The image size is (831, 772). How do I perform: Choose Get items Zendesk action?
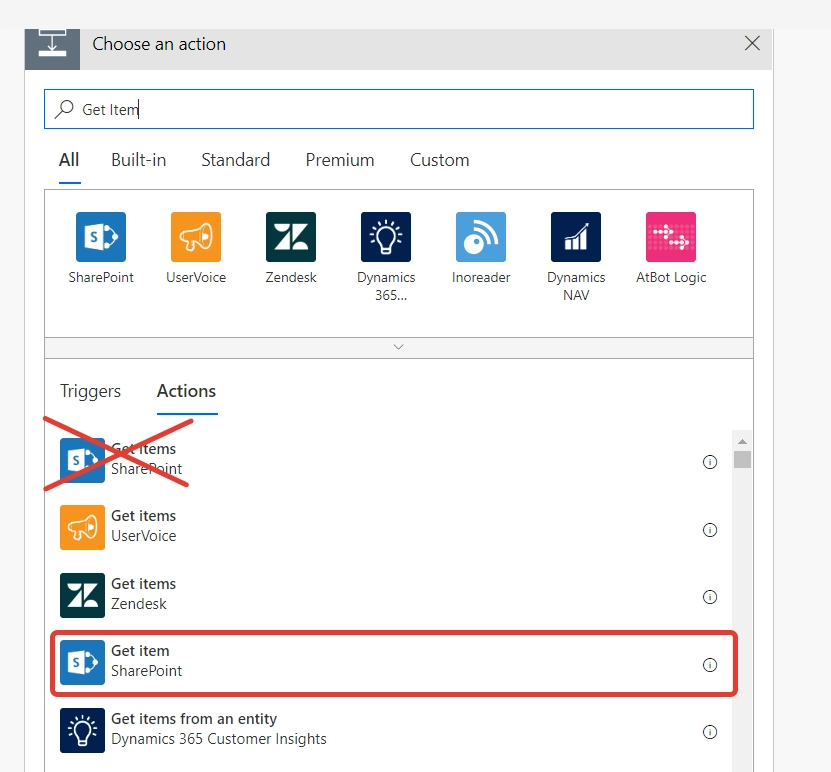pos(392,595)
